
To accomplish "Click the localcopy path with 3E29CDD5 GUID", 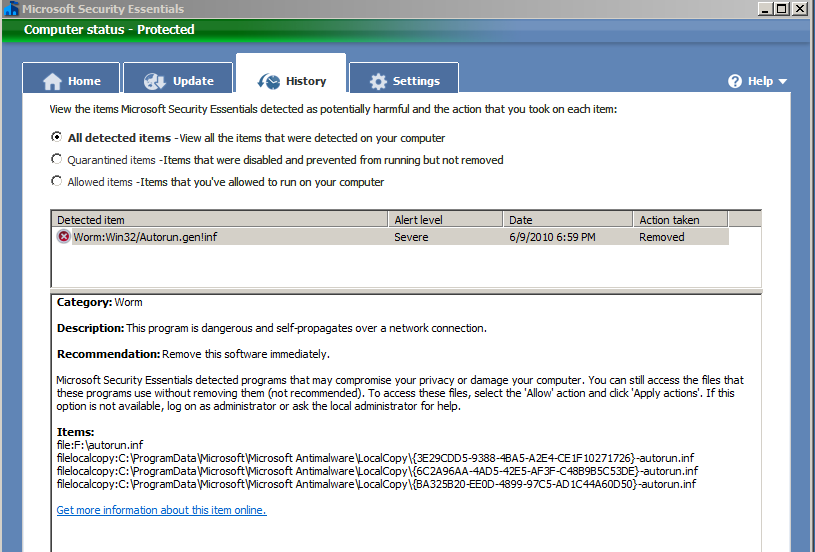I will (x=375, y=458).
